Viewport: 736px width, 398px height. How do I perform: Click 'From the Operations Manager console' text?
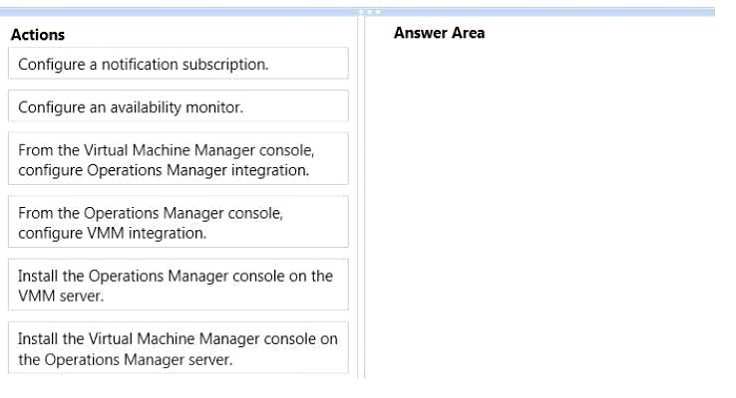151,213
